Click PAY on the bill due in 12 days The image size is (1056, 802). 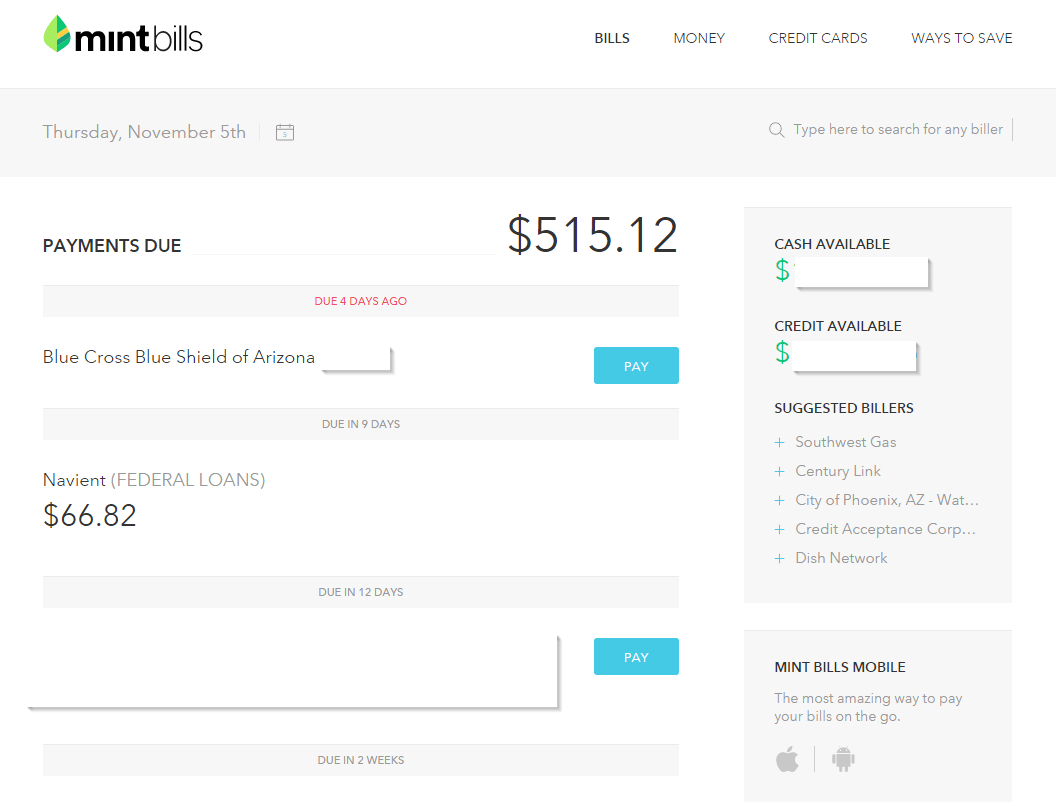pyautogui.click(x=636, y=656)
